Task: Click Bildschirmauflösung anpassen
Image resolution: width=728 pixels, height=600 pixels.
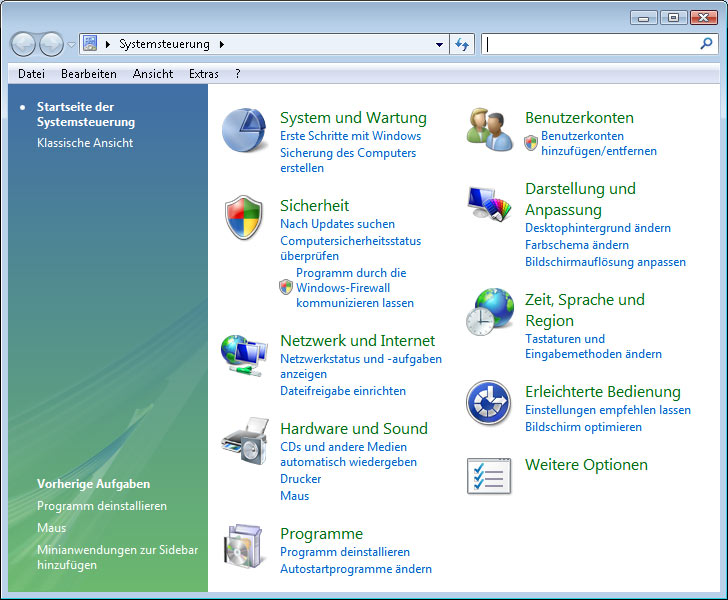Action: (x=605, y=261)
